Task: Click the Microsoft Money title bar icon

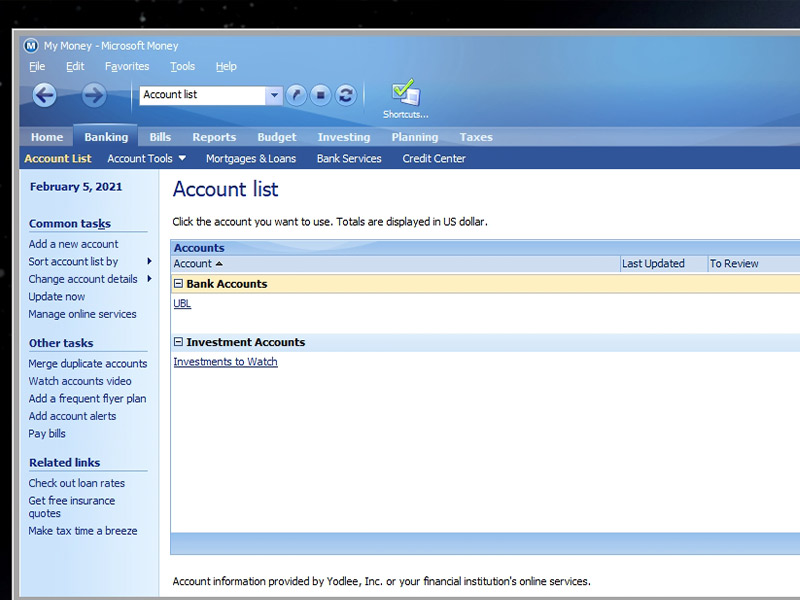Action: click(x=31, y=46)
